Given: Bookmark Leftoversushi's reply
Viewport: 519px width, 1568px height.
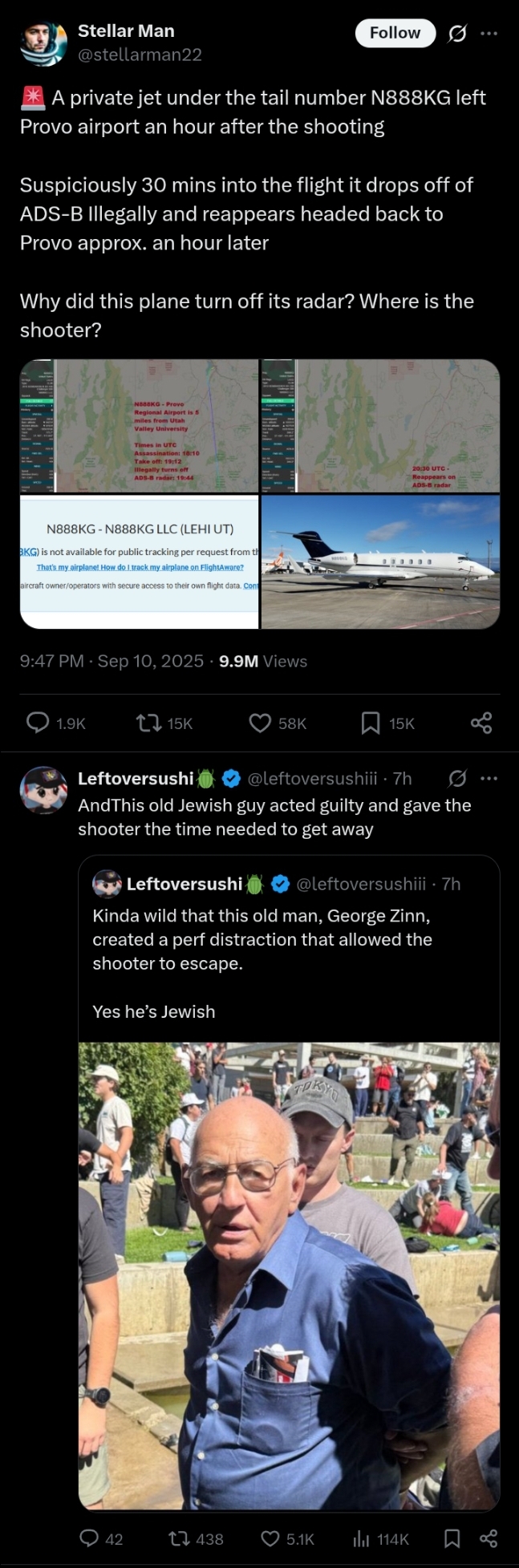Looking at the screenshot, I should (452, 1538).
